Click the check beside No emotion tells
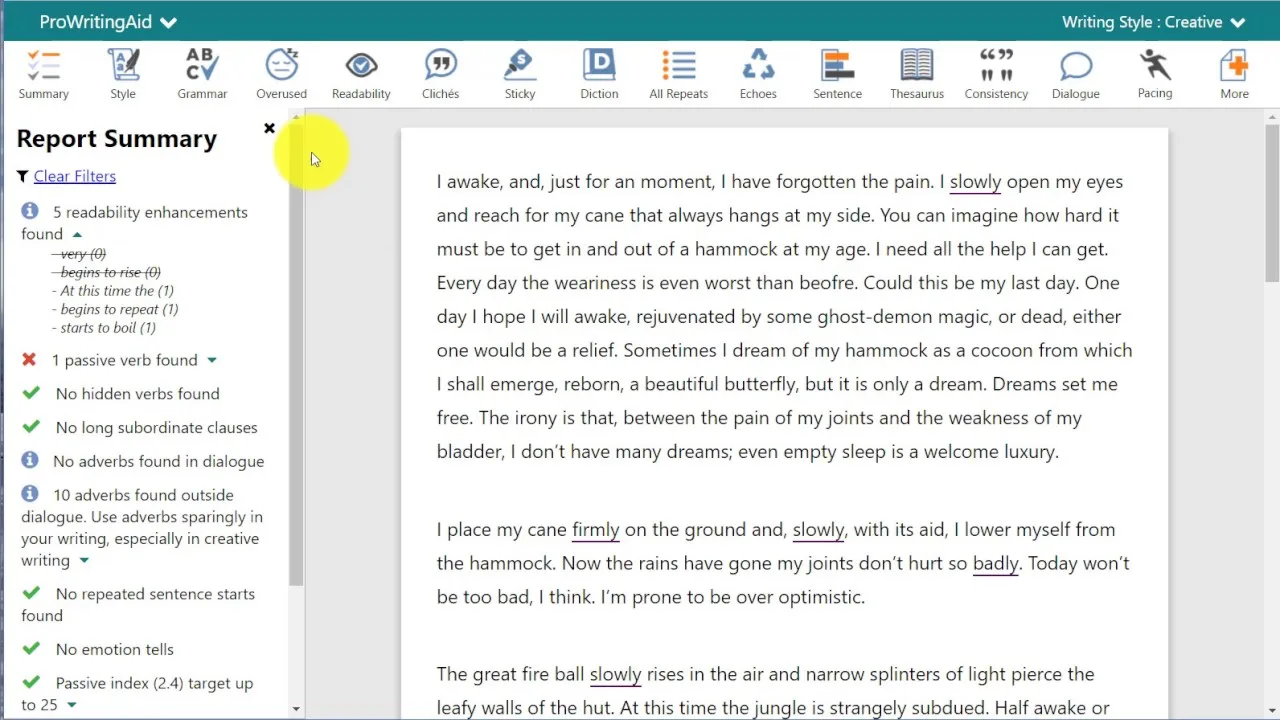Image resolution: width=1280 pixels, height=720 pixels. [31, 649]
